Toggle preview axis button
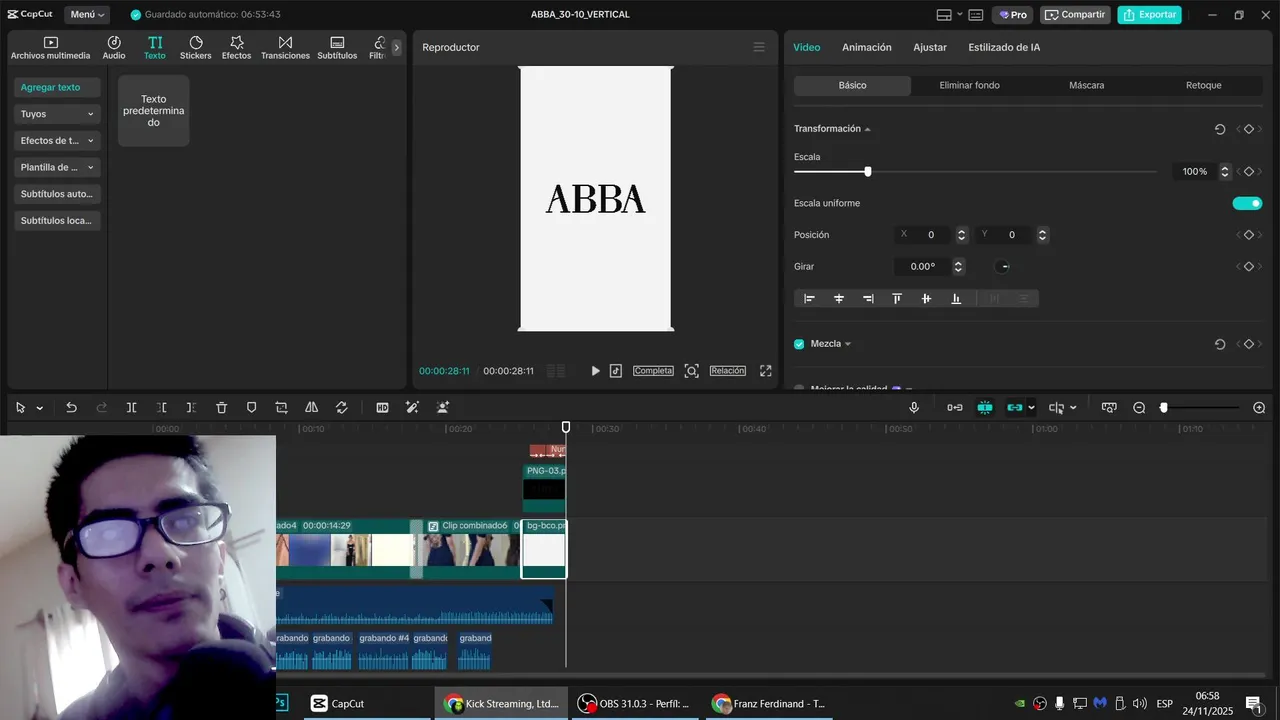1280x720 pixels. click(1056, 408)
